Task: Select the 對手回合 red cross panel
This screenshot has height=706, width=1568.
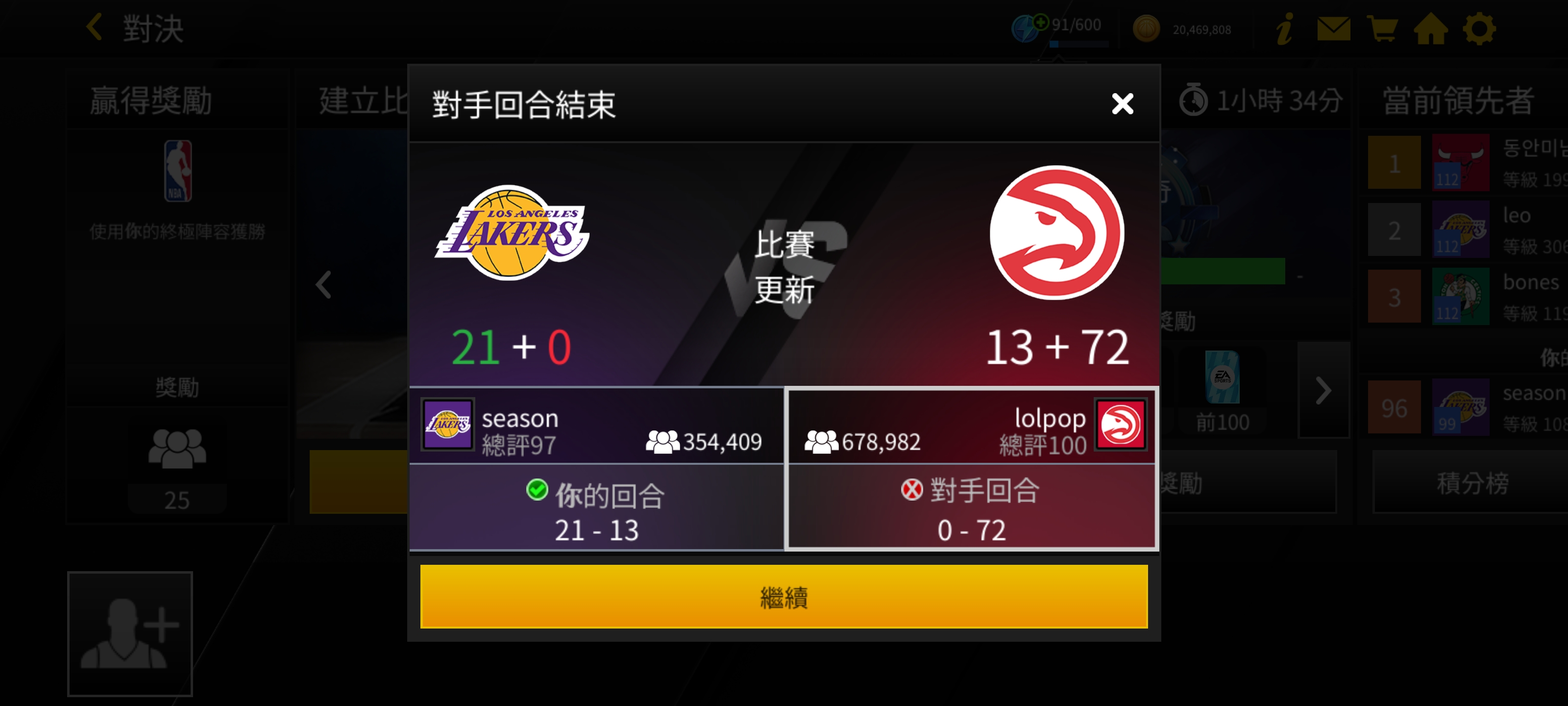Action: pyautogui.click(x=971, y=507)
